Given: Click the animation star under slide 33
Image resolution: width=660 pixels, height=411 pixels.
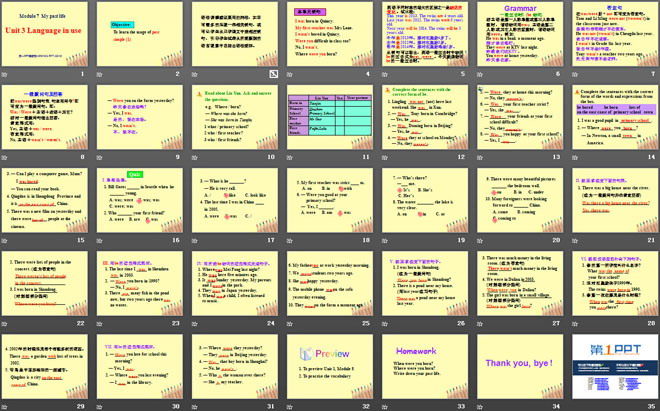Looking at the screenshot, I should click(385, 407).
